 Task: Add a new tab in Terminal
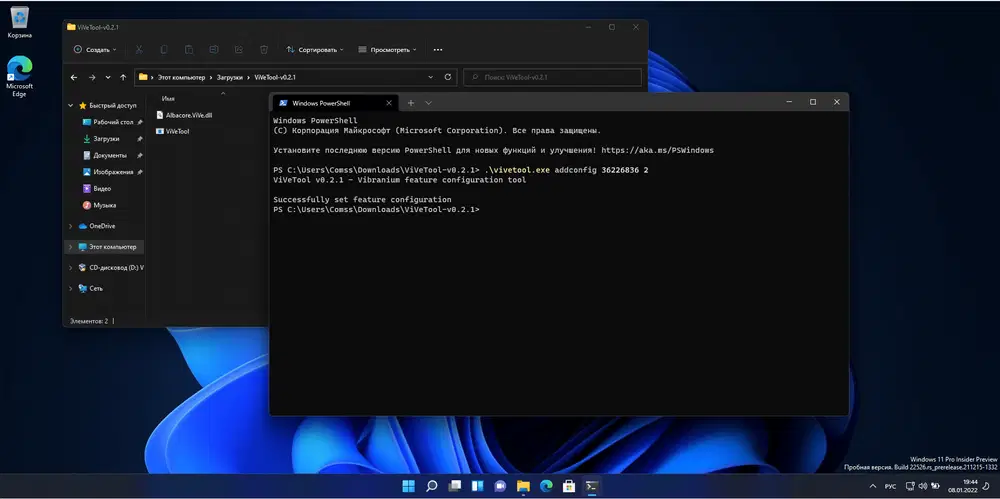coord(411,103)
